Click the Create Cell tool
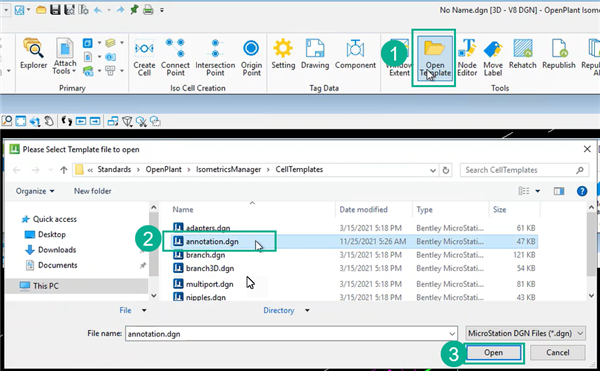 click(144, 57)
